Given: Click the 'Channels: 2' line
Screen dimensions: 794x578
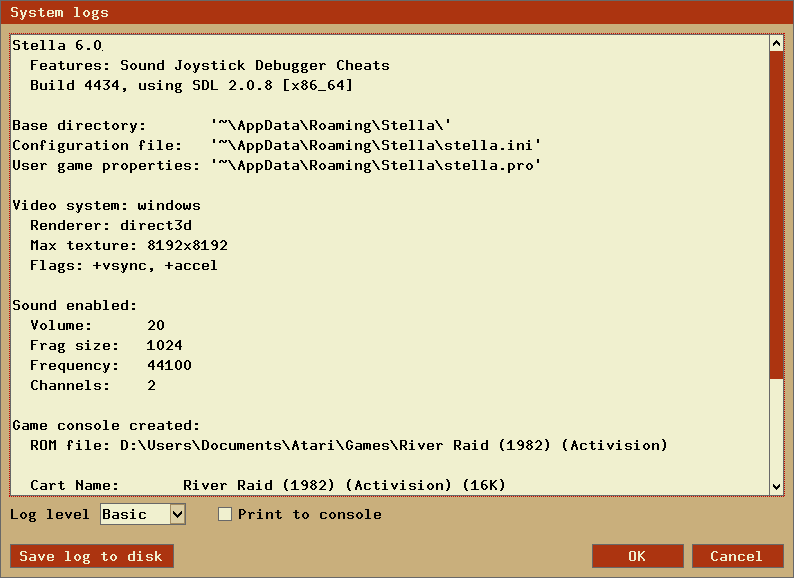Looking at the screenshot, I should (x=93, y=386).
